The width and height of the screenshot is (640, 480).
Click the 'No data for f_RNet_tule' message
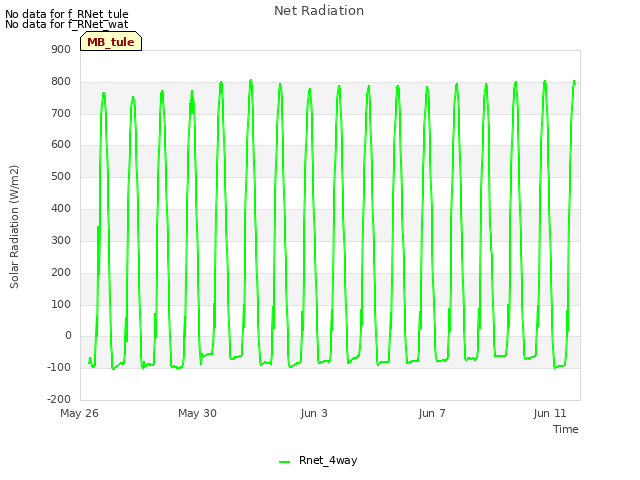[x=67, y=14]
